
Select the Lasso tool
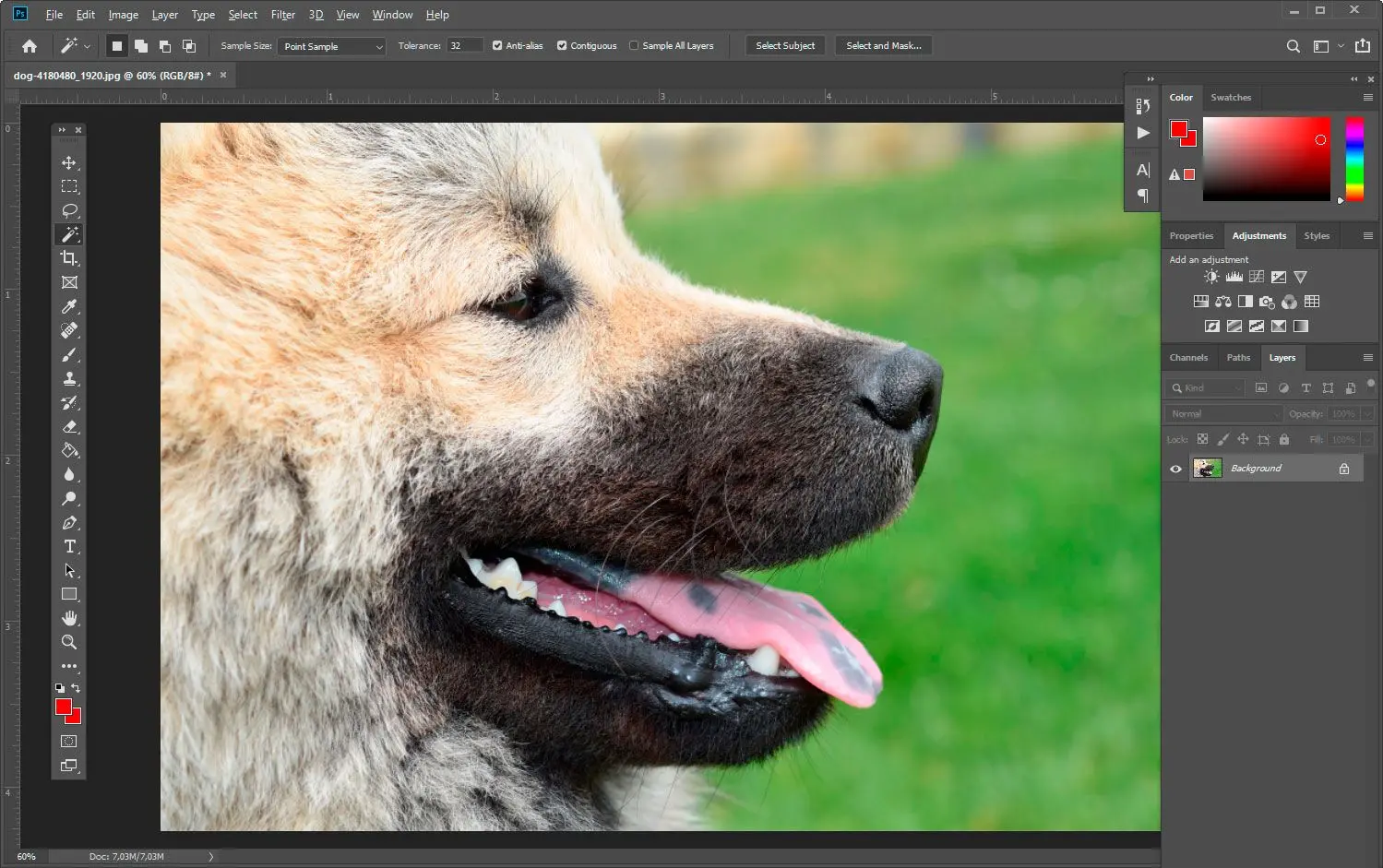click(69, 210)
